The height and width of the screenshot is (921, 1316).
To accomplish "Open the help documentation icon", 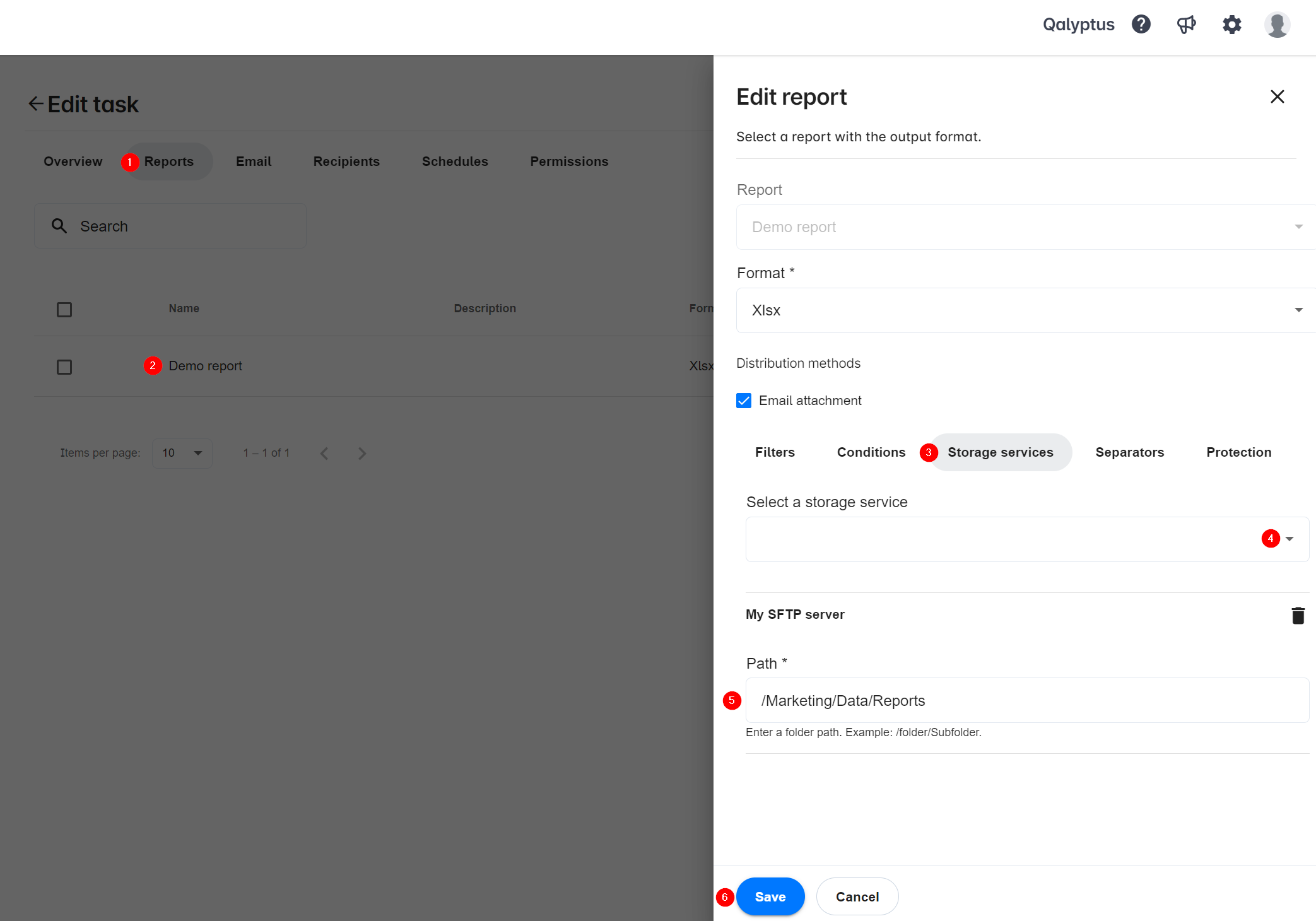I will [x=1141, y=24].
